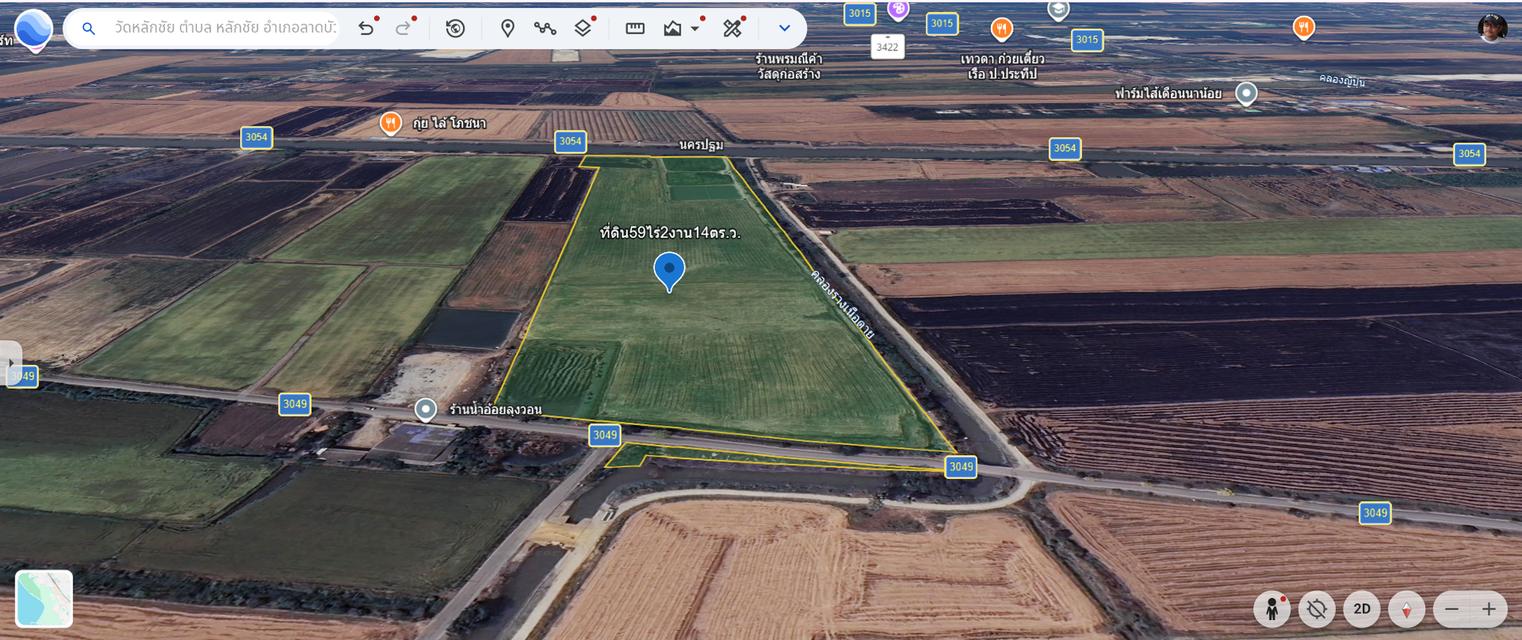Viewport: 1522px width, 640px height.
Task: Open historical imagery clock tool
Action: point(455,28)
